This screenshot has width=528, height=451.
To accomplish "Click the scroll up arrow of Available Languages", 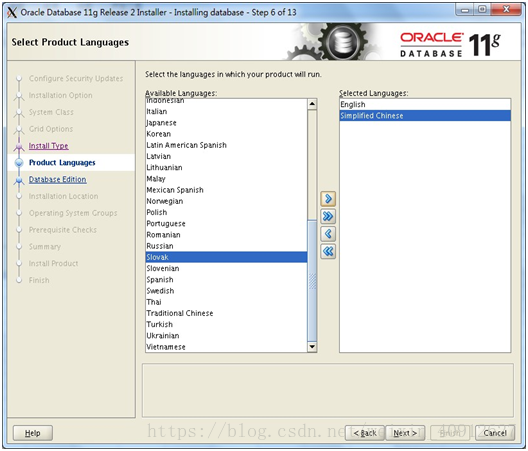I will 312,104.
